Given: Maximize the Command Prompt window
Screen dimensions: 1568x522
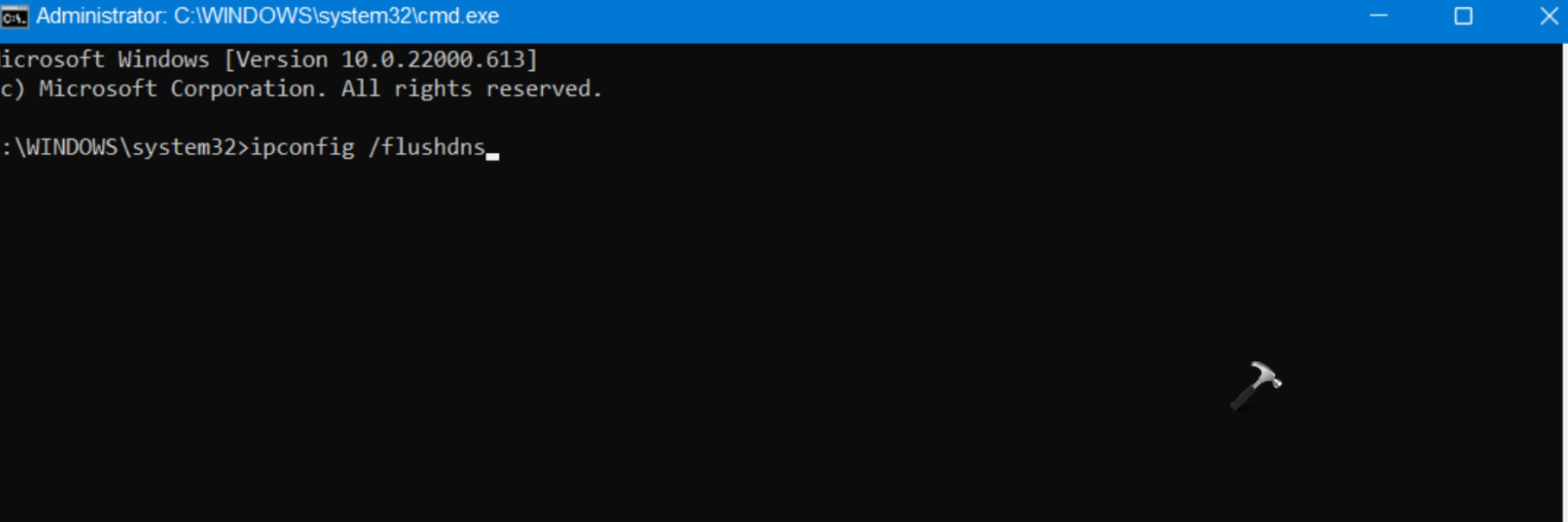Looking at the screenshot, I should [x=1463, y=16].
